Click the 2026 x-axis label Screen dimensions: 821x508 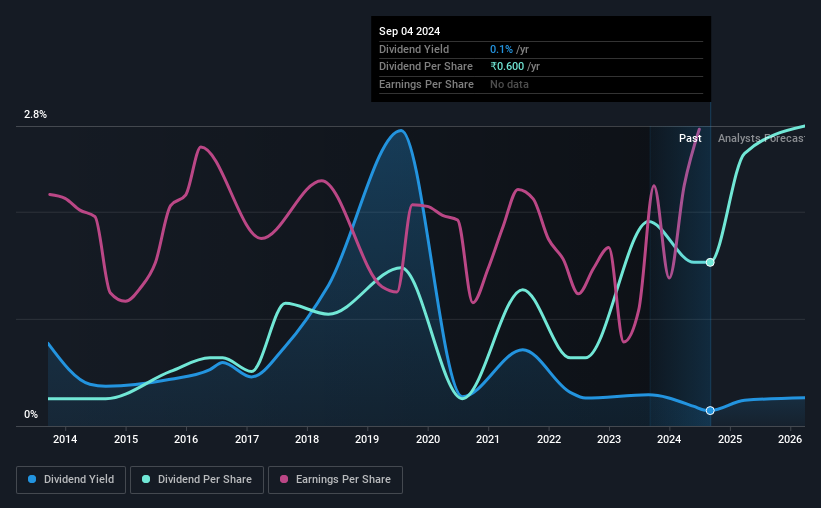pos(790,439)
